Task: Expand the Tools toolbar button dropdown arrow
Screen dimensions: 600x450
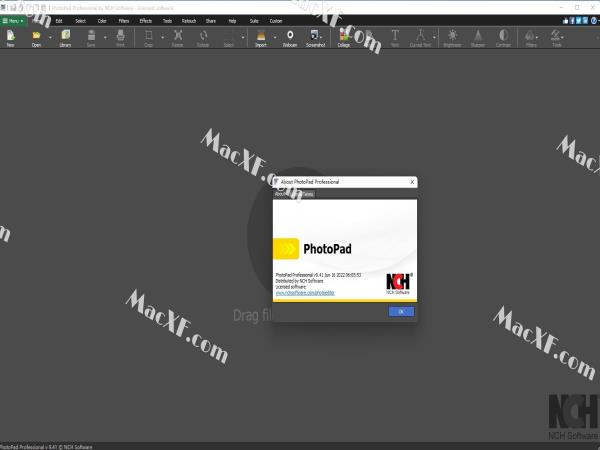Action: pyautogui.click(x=562, y=38)
